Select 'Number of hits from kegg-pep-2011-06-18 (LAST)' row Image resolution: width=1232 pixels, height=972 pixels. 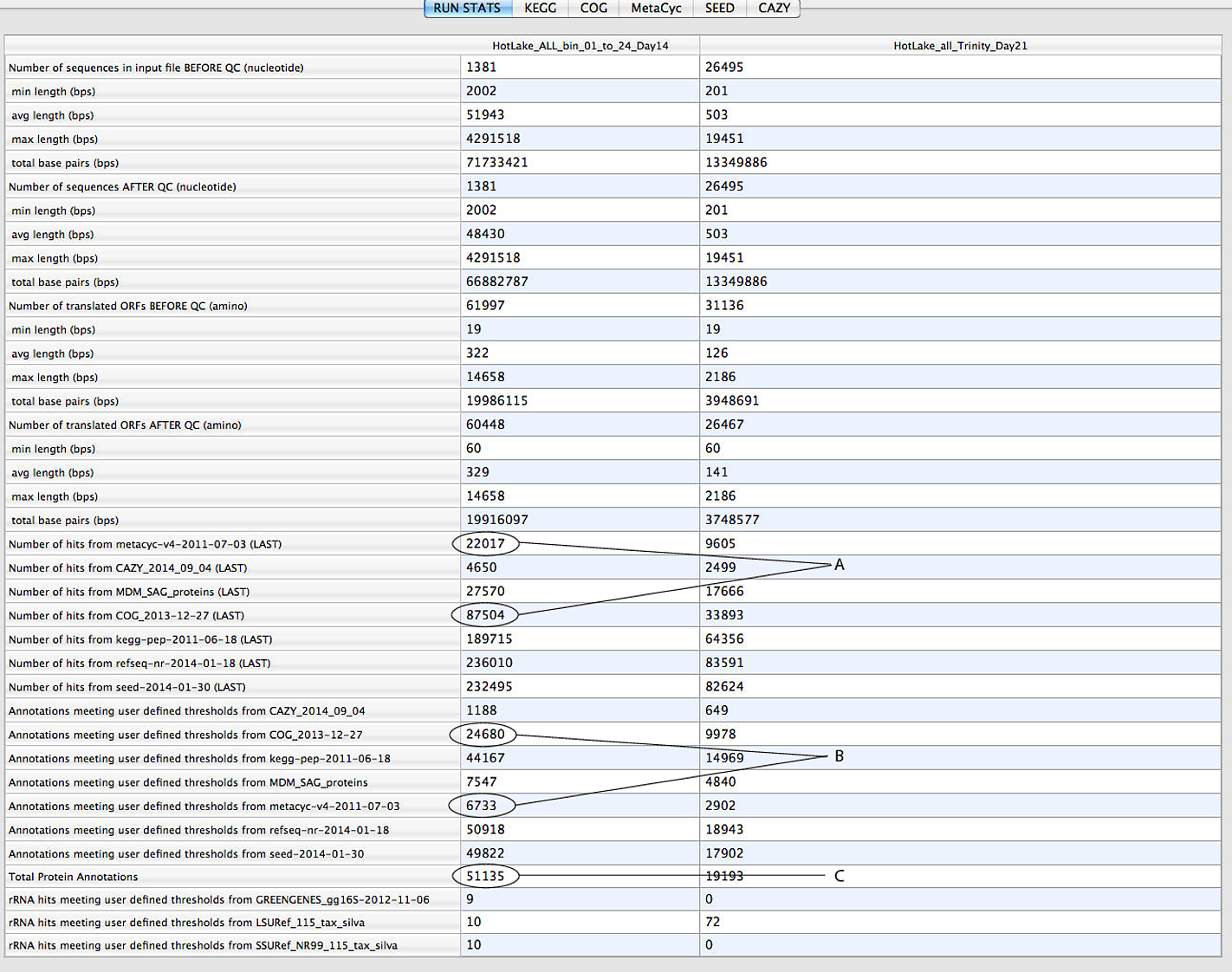(x=613, y=639)
